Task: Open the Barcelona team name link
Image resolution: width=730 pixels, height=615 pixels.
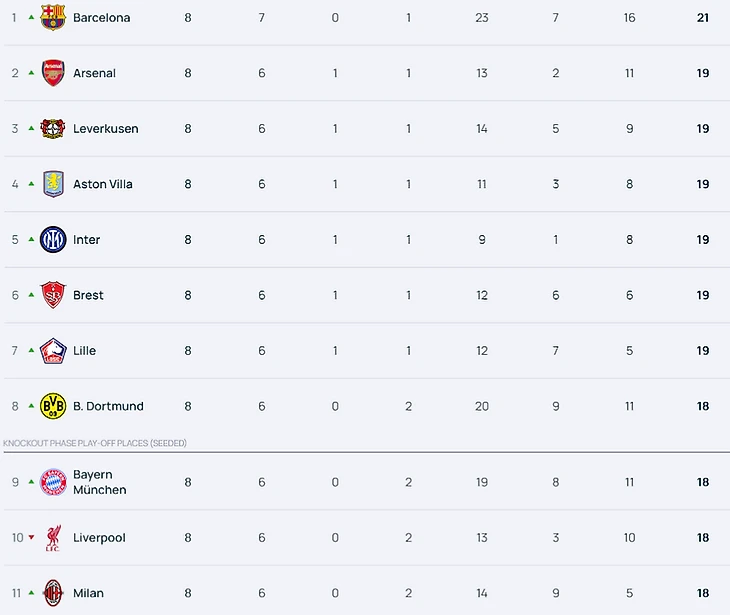Action: coord(101,18)
